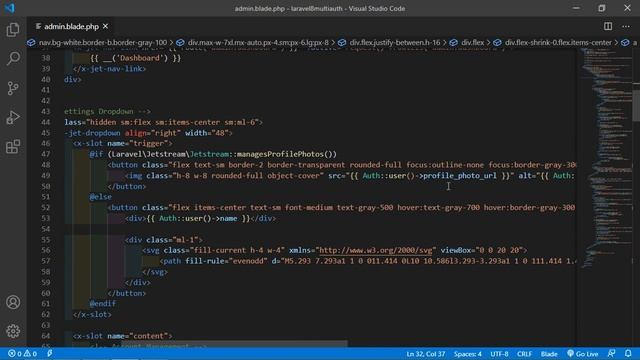Click the warnings count in status bar

pos(31,353)
